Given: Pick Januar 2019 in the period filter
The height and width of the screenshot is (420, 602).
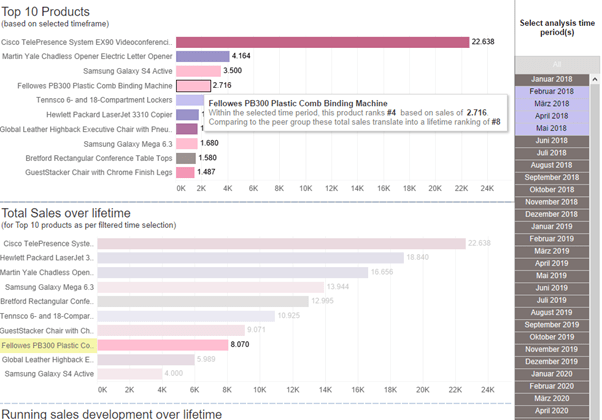Looking at the screenshot, I should point(558,226).
